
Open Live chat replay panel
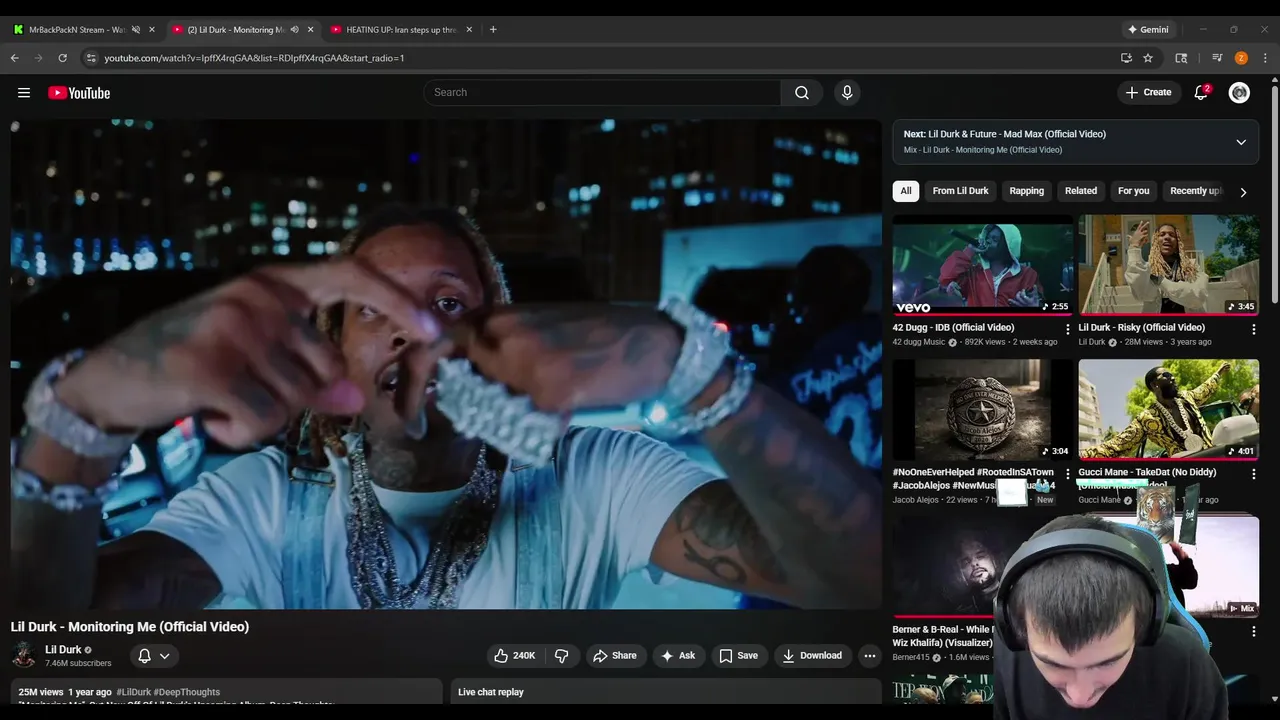tap(665, 692)
